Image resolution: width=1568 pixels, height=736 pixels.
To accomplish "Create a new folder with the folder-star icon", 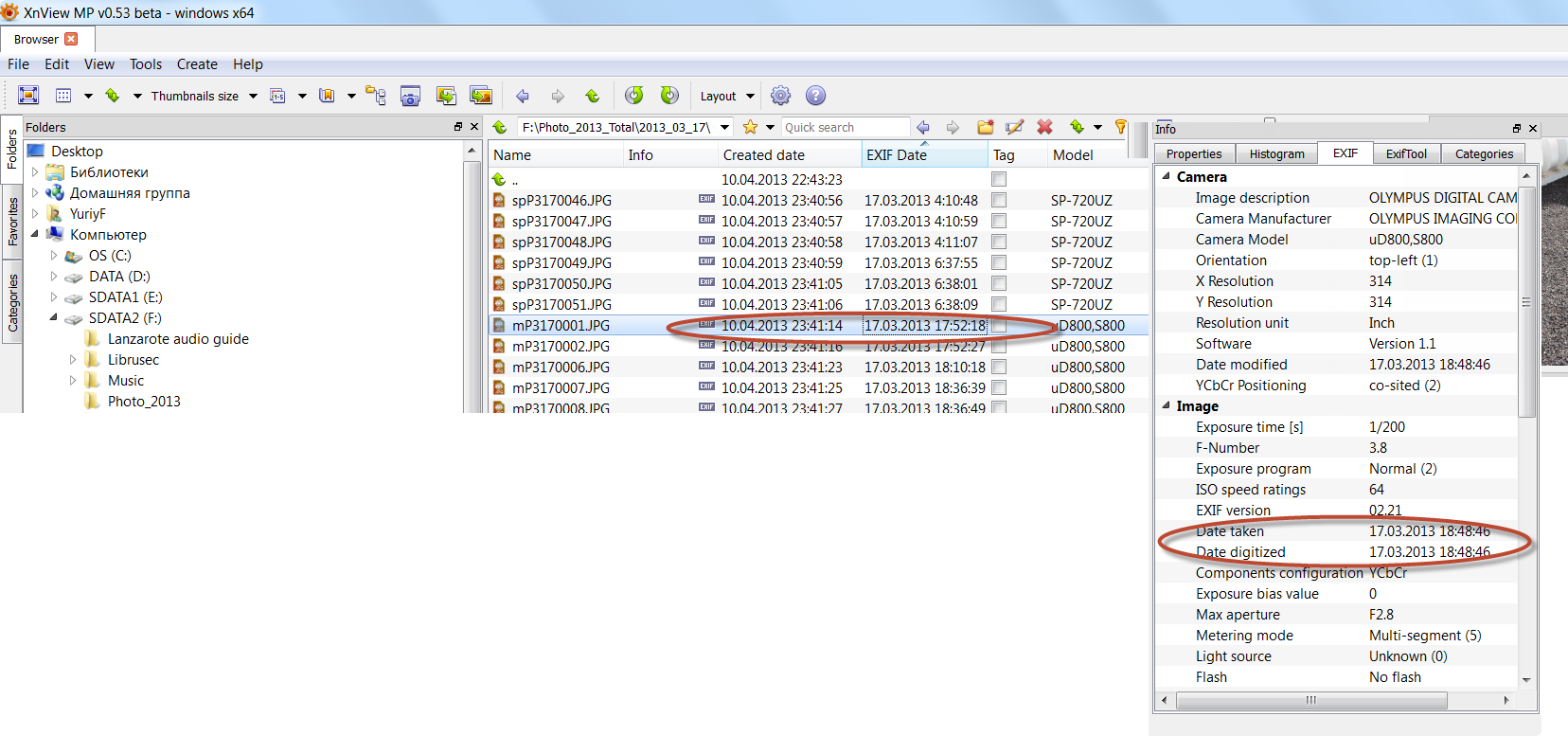I will click(x=986, y=127).
